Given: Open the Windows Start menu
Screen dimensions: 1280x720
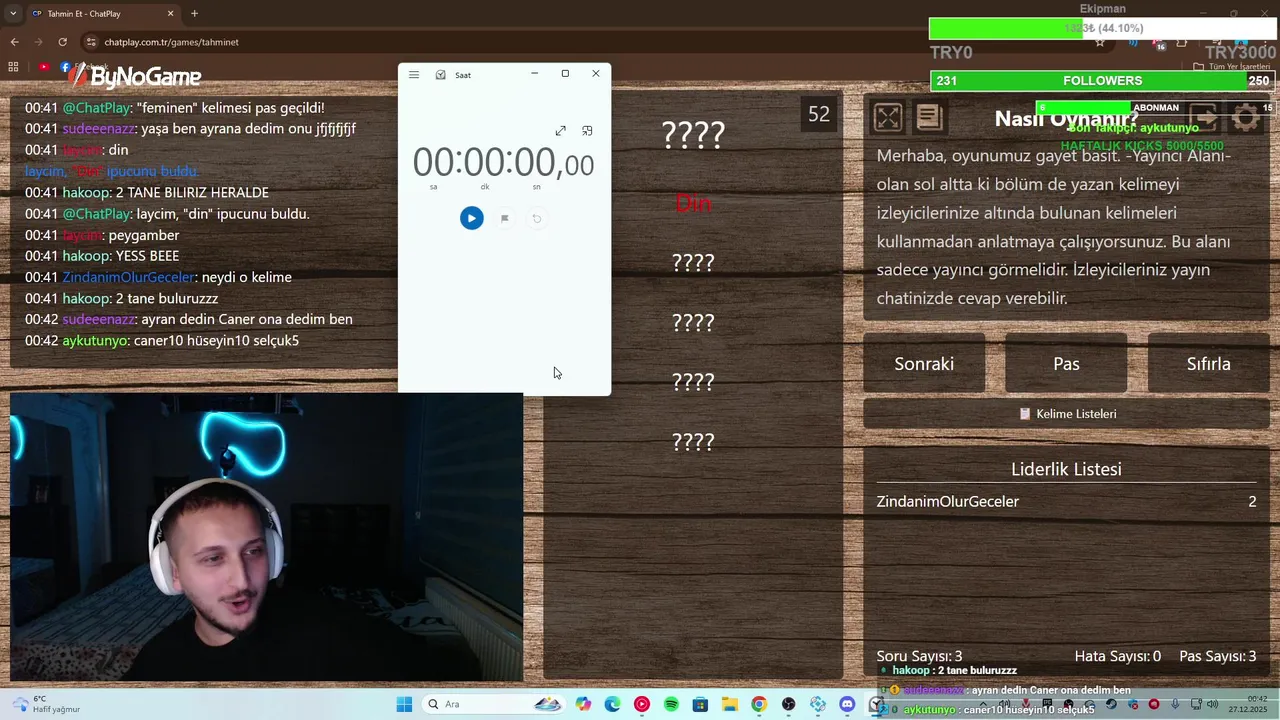Looking at the screenshot, I should 404,704.
